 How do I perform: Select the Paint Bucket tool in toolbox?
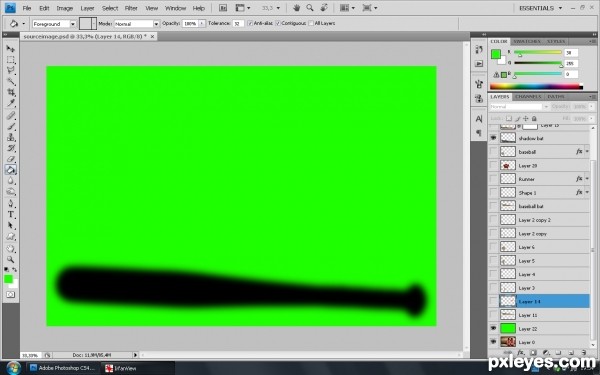tap(11, 170)
